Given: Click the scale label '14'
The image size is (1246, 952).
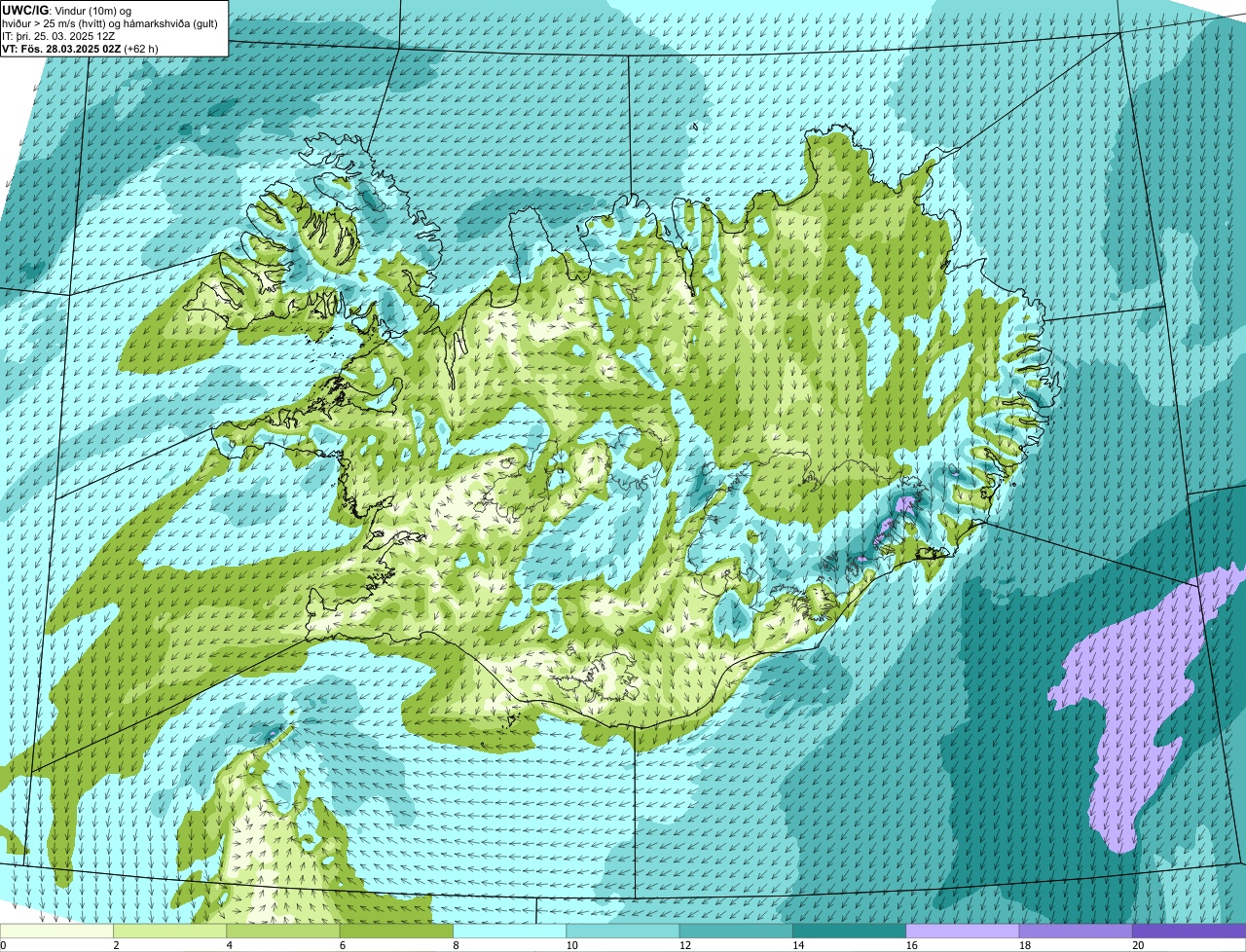Looking at the screenshot, I should pyautogui.click(x=796, y=945).
